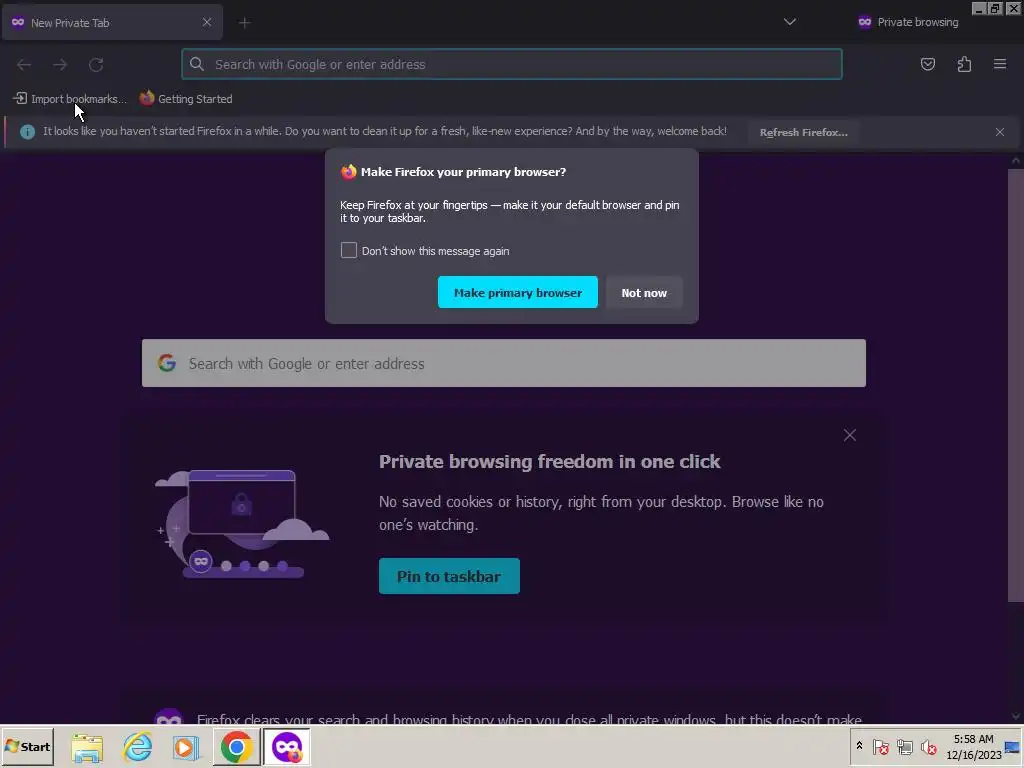Go forward with the forward arrow
This screenshot has width=1024, height=768.
(x=60, y=65)
